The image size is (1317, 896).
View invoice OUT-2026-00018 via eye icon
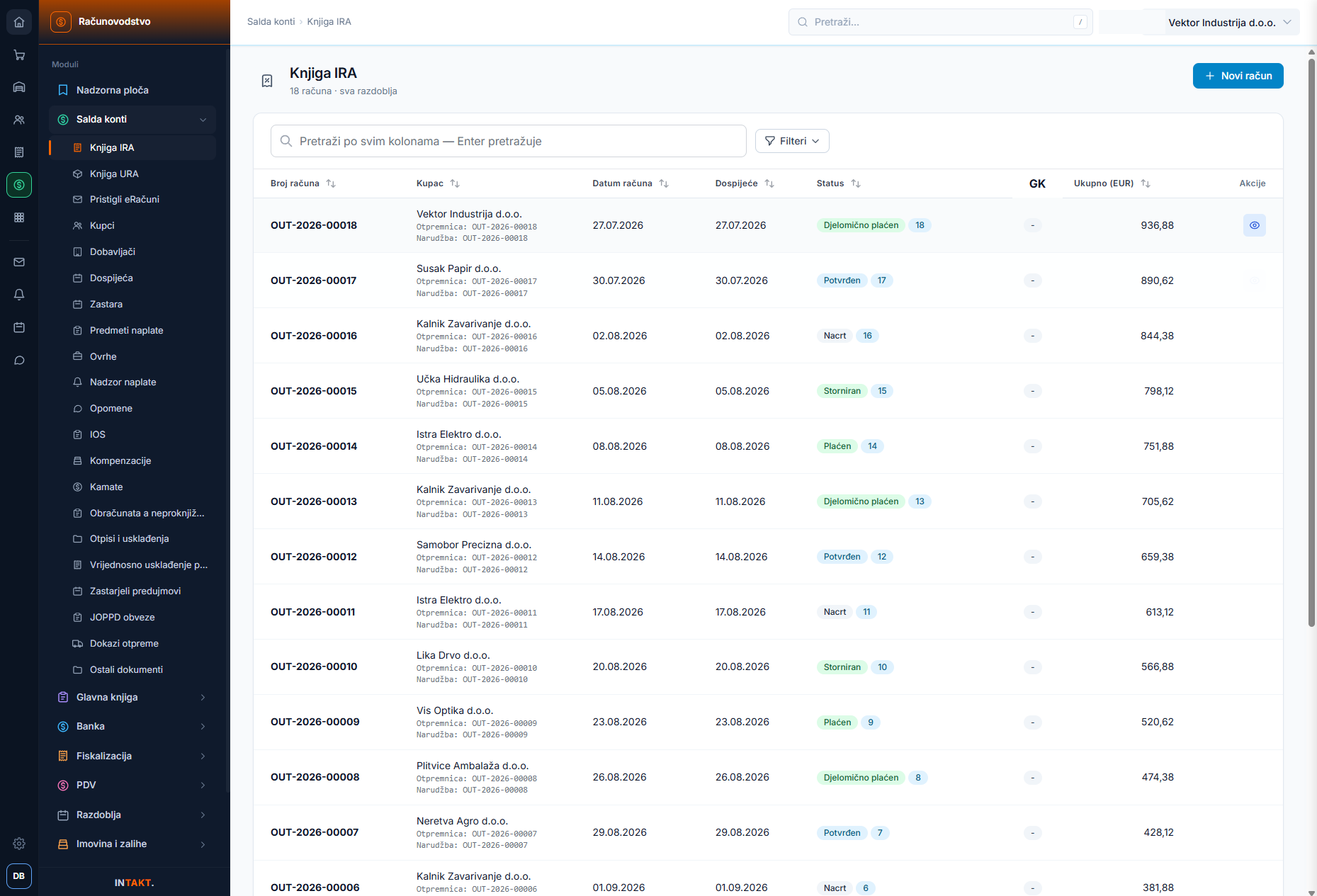pyautogui.click(x=1255, y=225)
